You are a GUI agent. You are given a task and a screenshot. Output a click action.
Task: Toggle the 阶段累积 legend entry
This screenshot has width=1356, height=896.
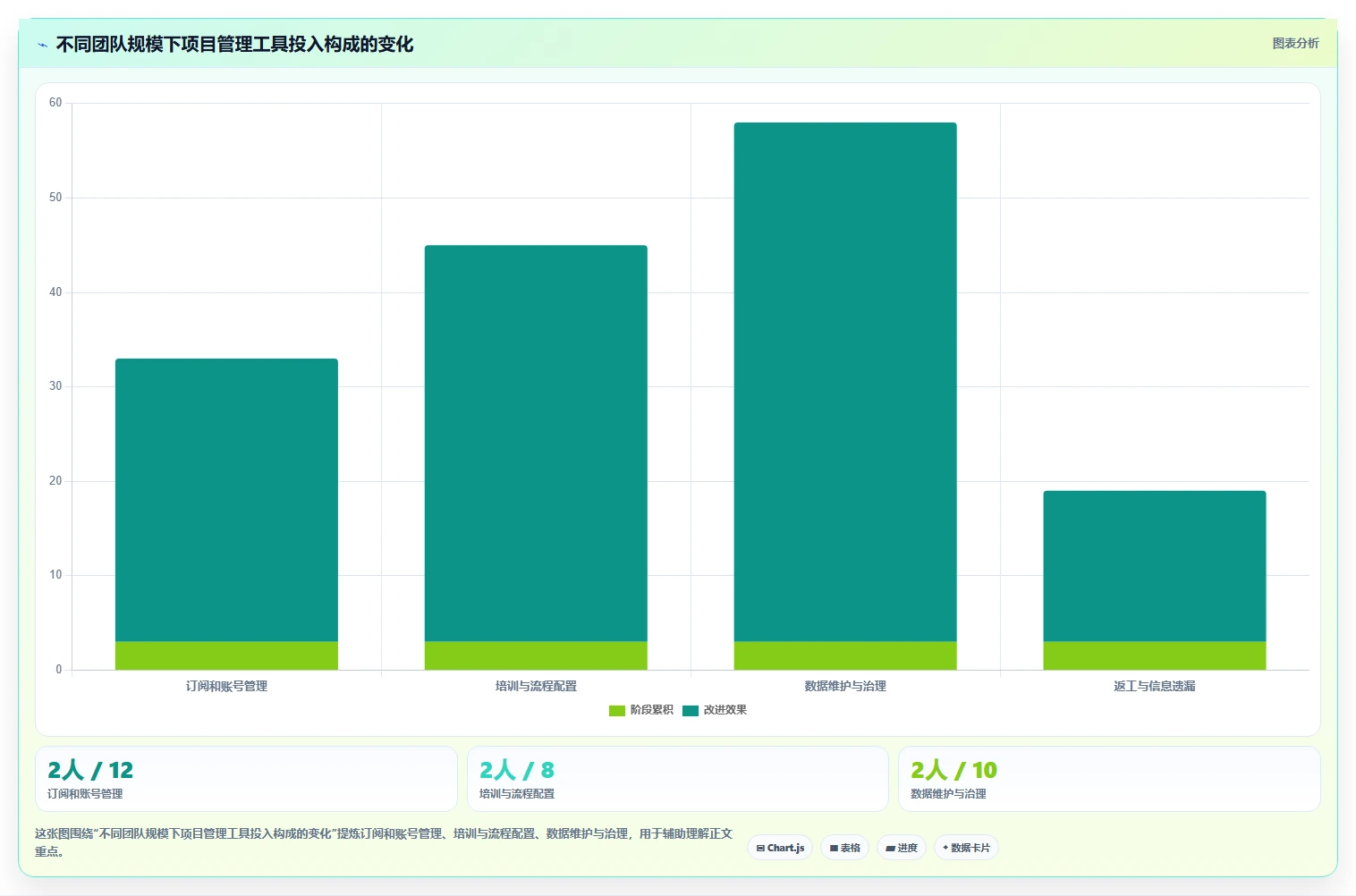click(x=640, y=710)
